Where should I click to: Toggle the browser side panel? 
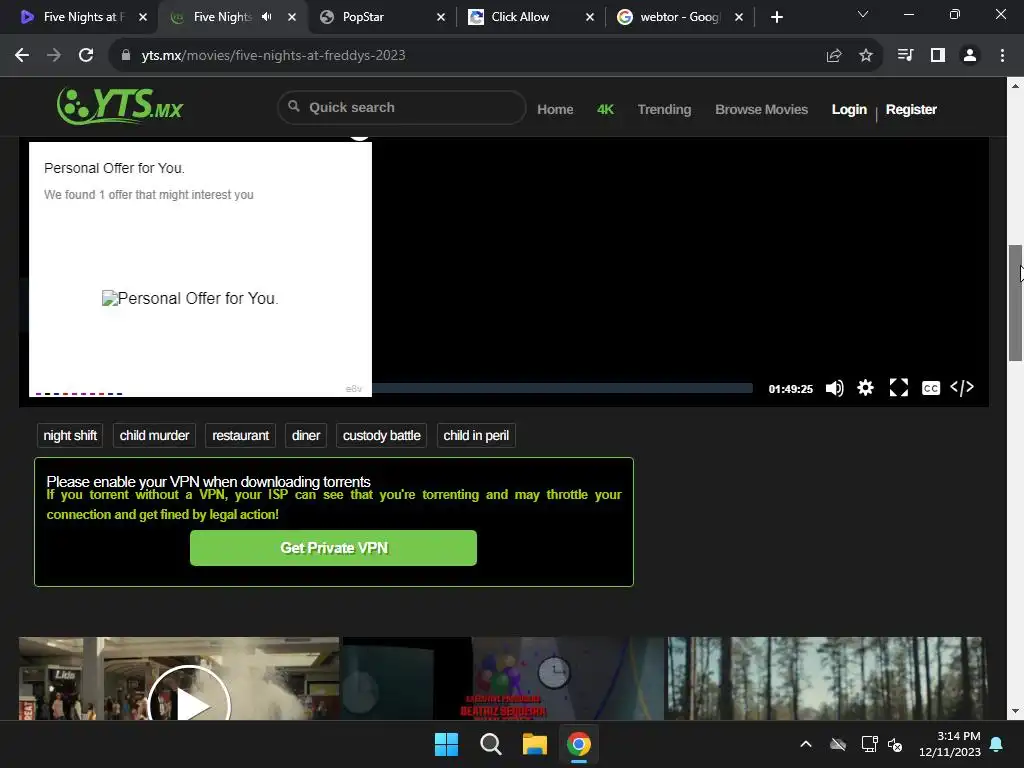pos(937,56)
